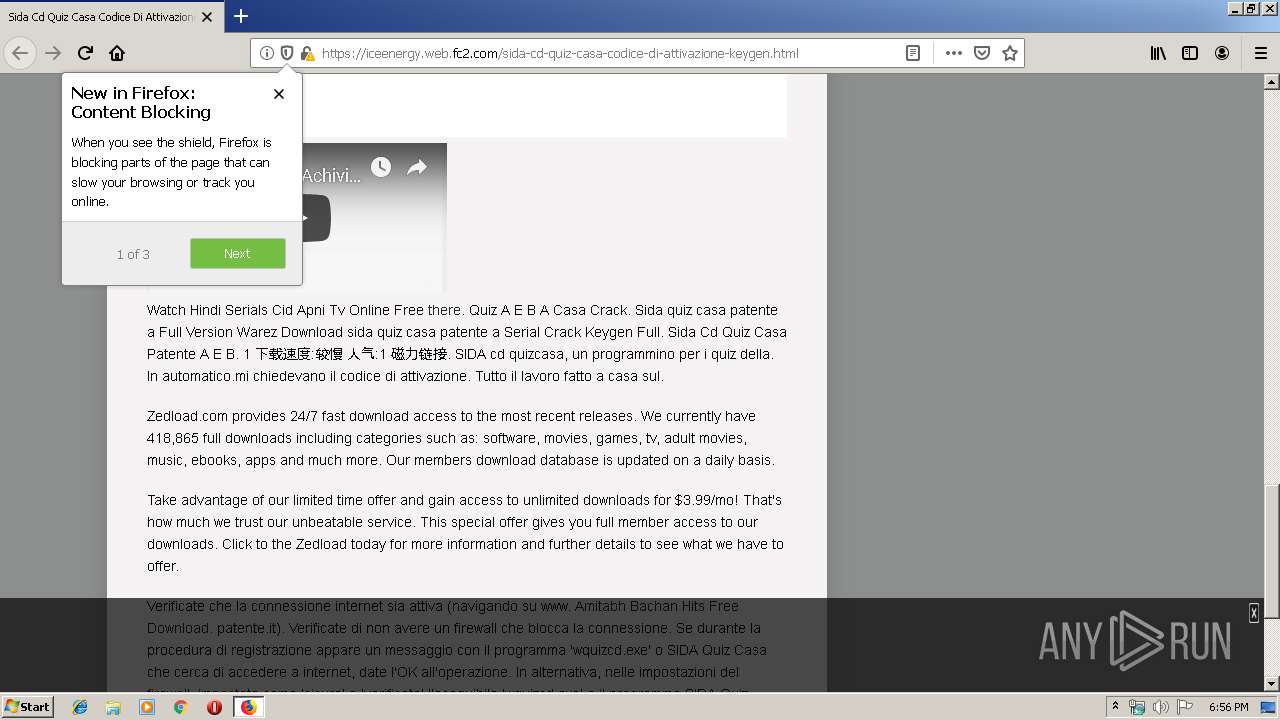Click Next in Content Blocking tour
Screen dimensions: 1280x720
(238, 253)
